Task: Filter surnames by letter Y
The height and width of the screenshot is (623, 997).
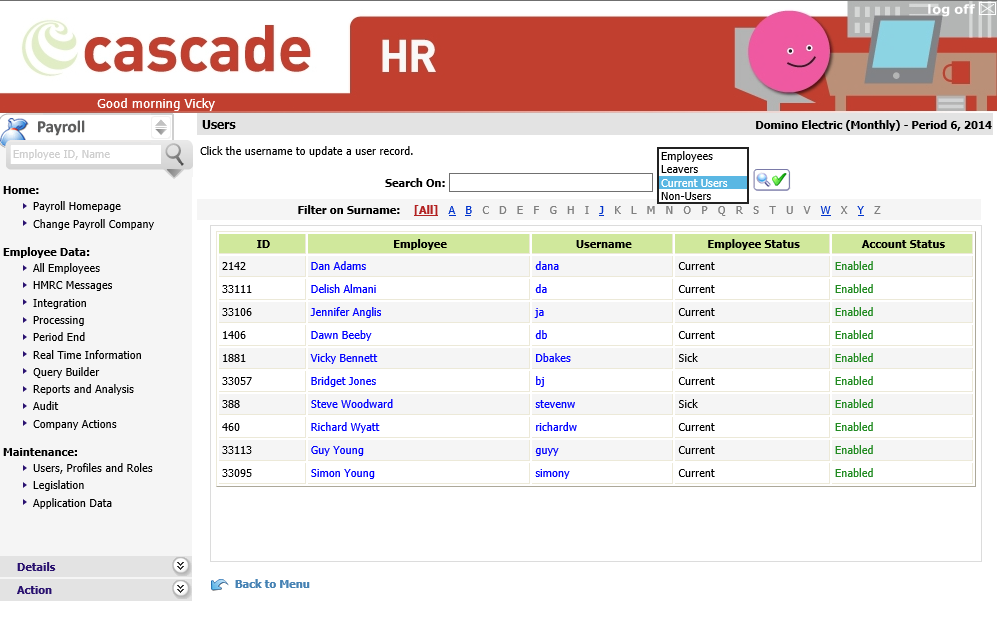Action: (860, 210)
